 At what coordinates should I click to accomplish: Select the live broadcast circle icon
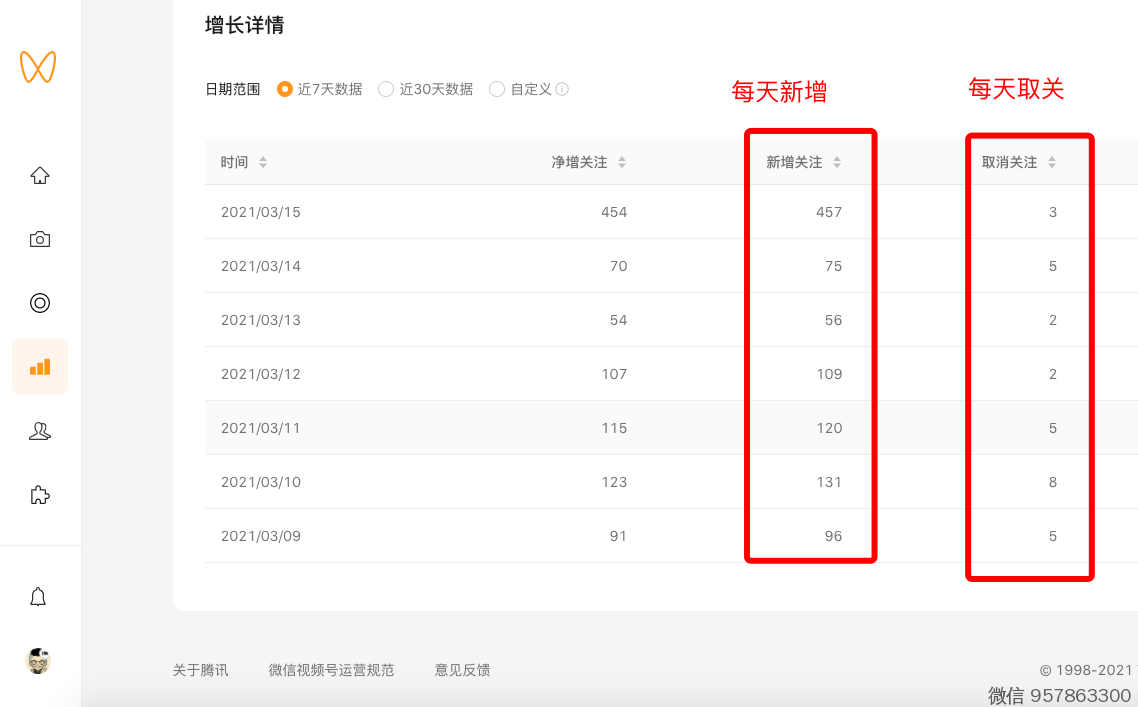click(x=40, y=303)
